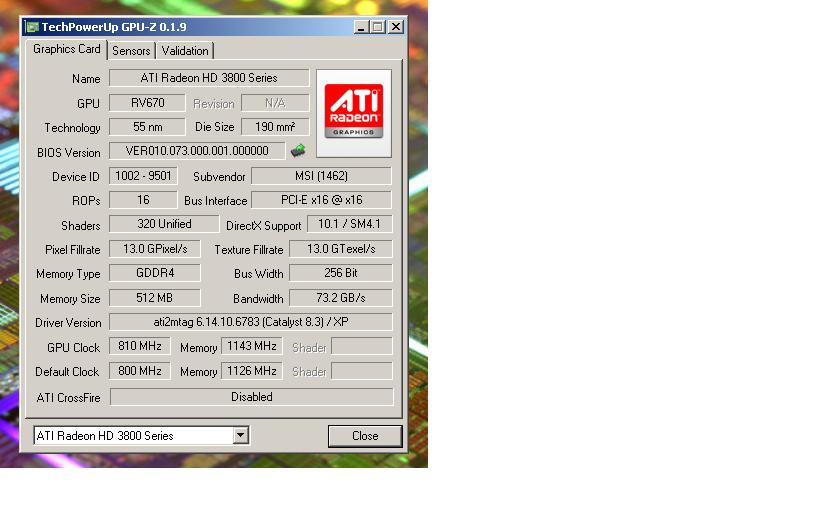The width and height of the screenshot is (840, 525).
Task: Click the BIOS Version label
Action: [69, 153]
